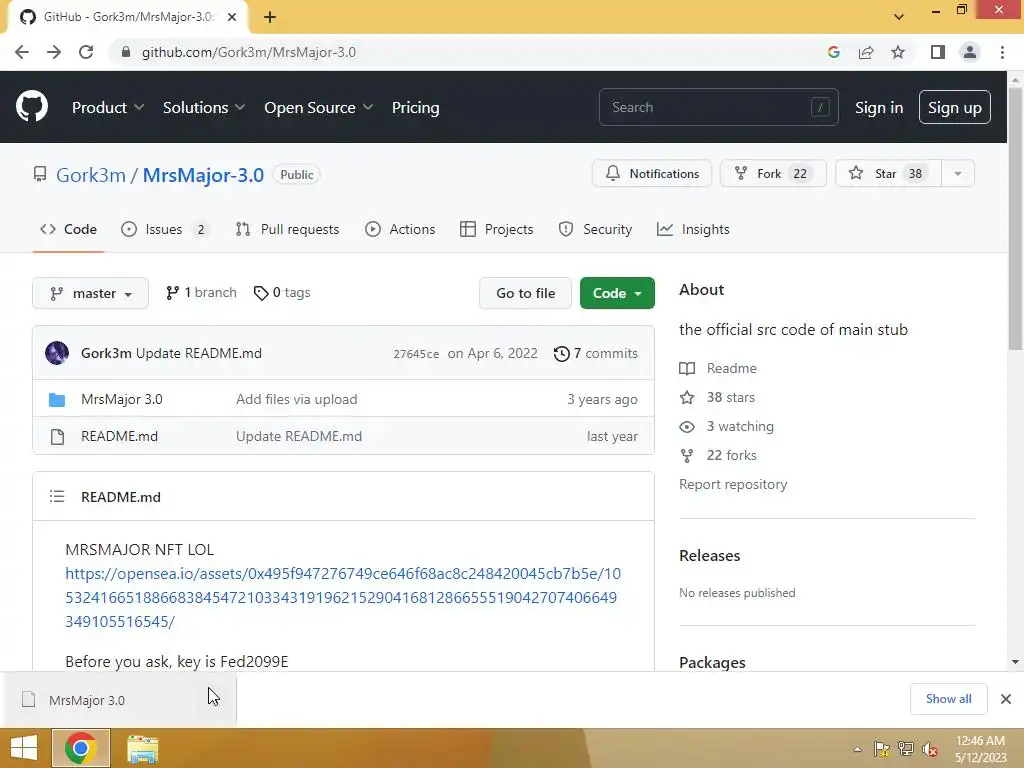Close the downloads bar

[x=1006, y=699]
